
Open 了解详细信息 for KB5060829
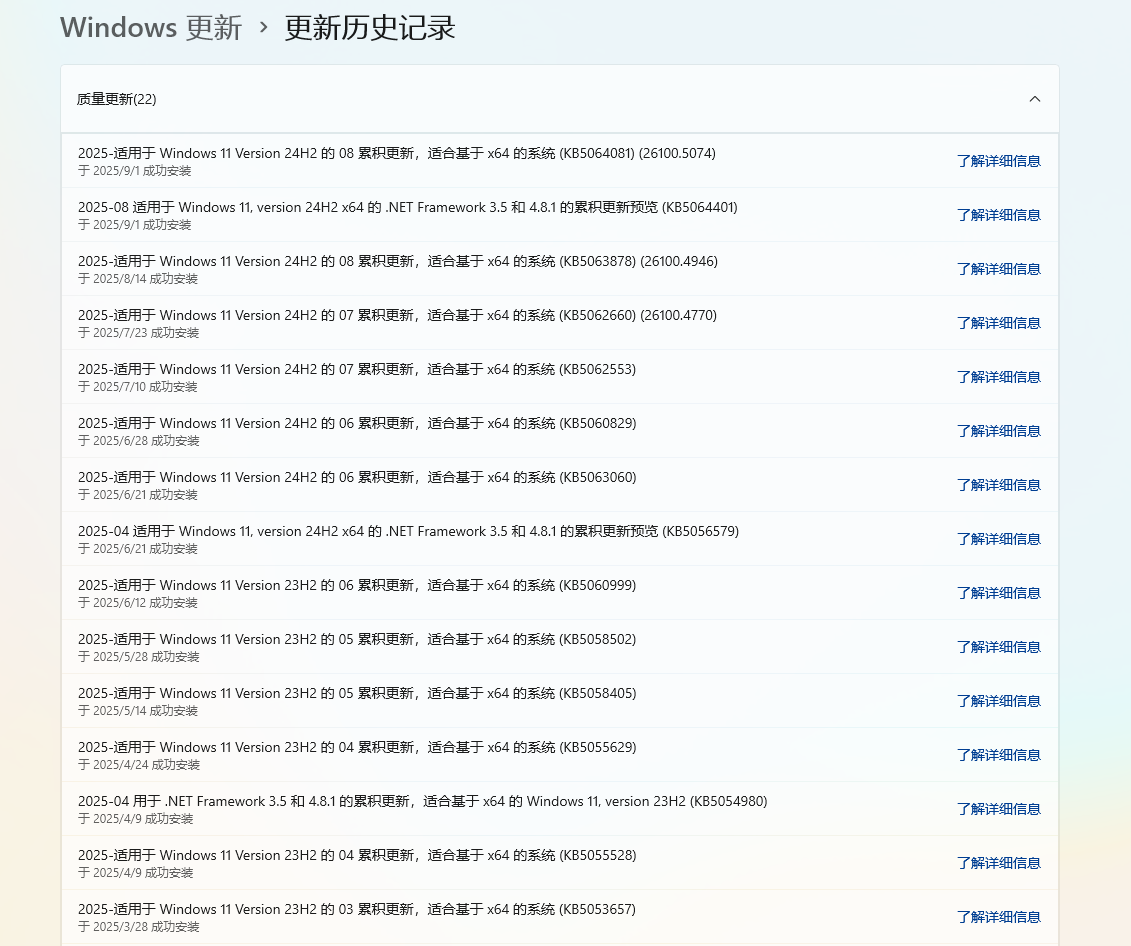(998, 431)
